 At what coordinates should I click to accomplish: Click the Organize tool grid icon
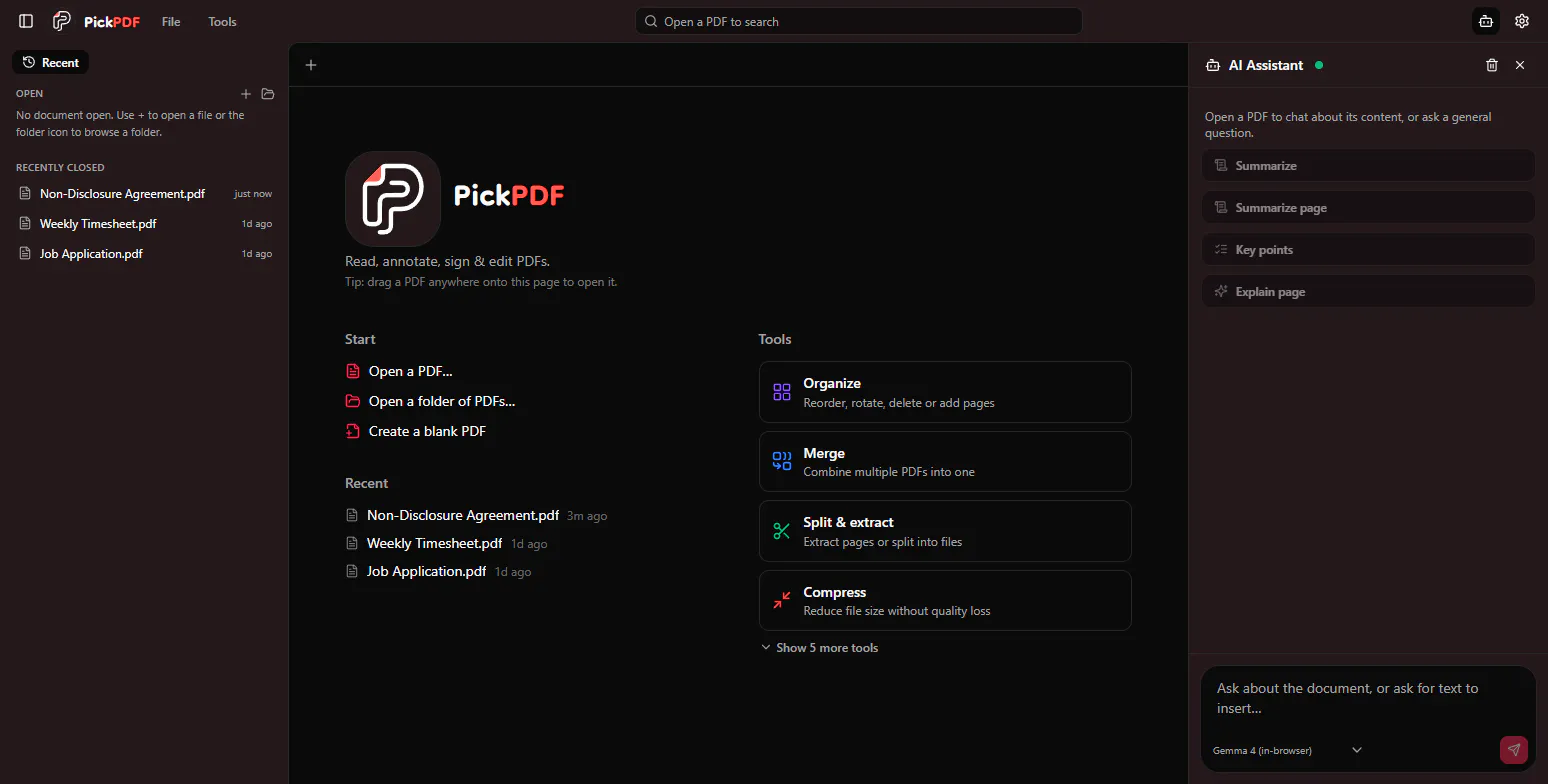[782, 392]
